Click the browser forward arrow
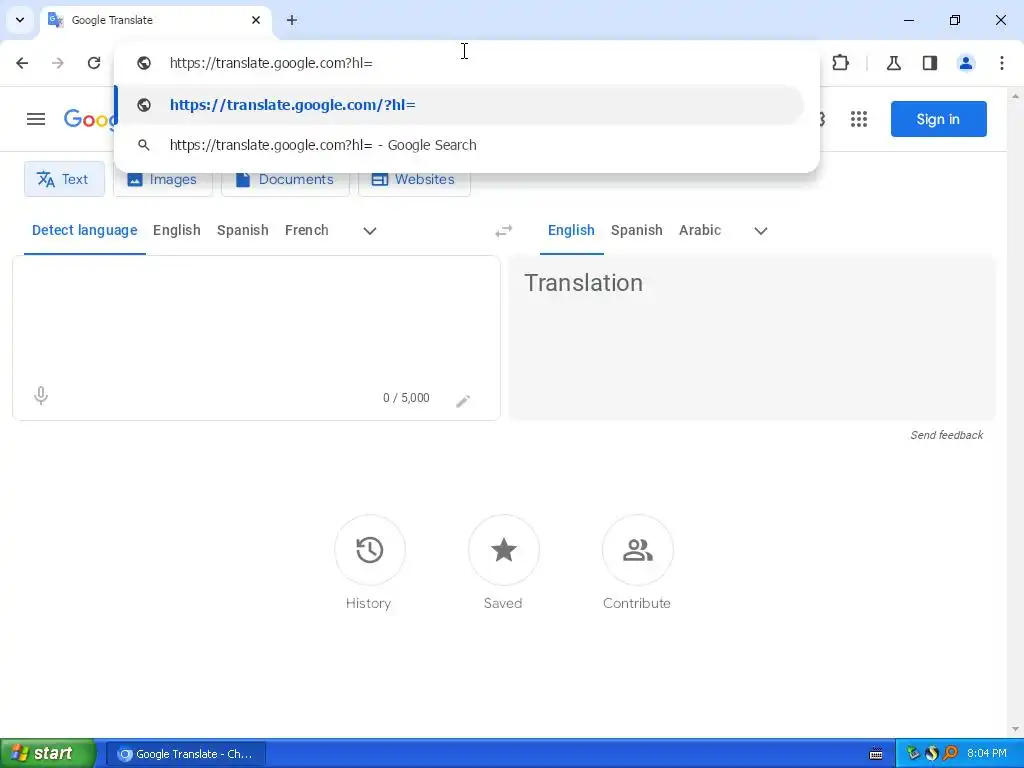This screenshot has width=1024, height=768. [58, 63]
